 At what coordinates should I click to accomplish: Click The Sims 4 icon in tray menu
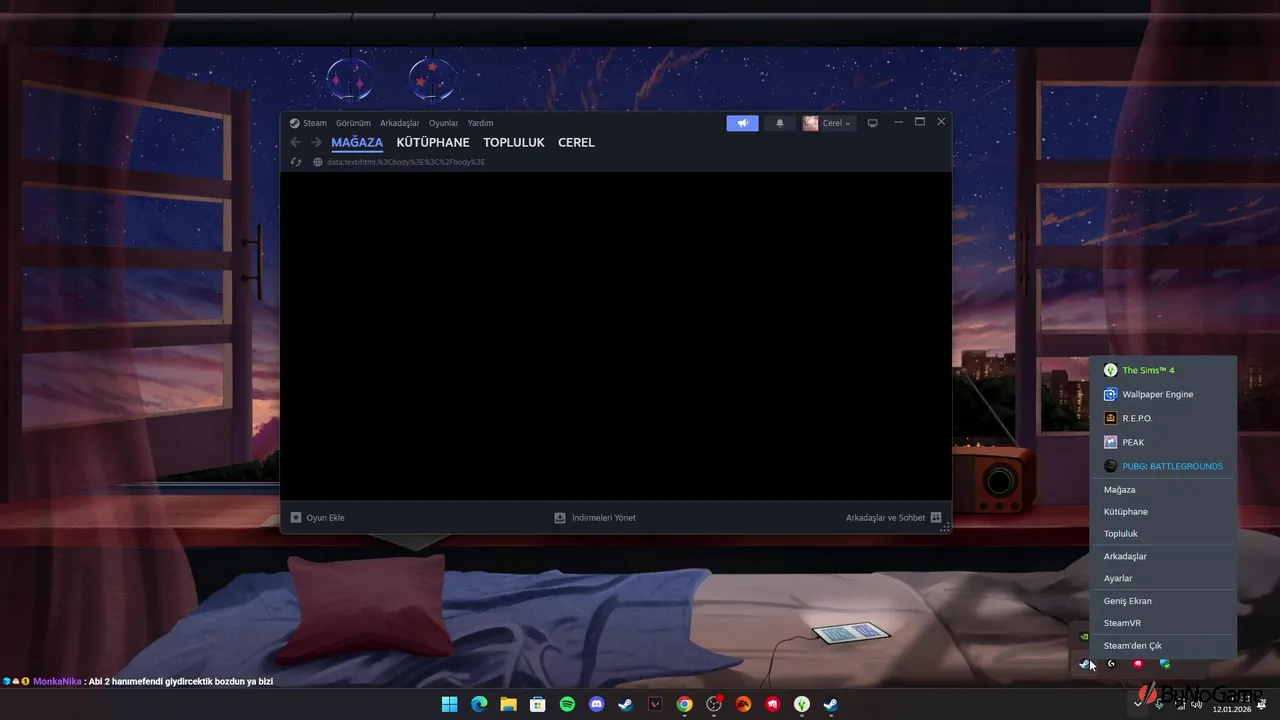click(1110, 370)
